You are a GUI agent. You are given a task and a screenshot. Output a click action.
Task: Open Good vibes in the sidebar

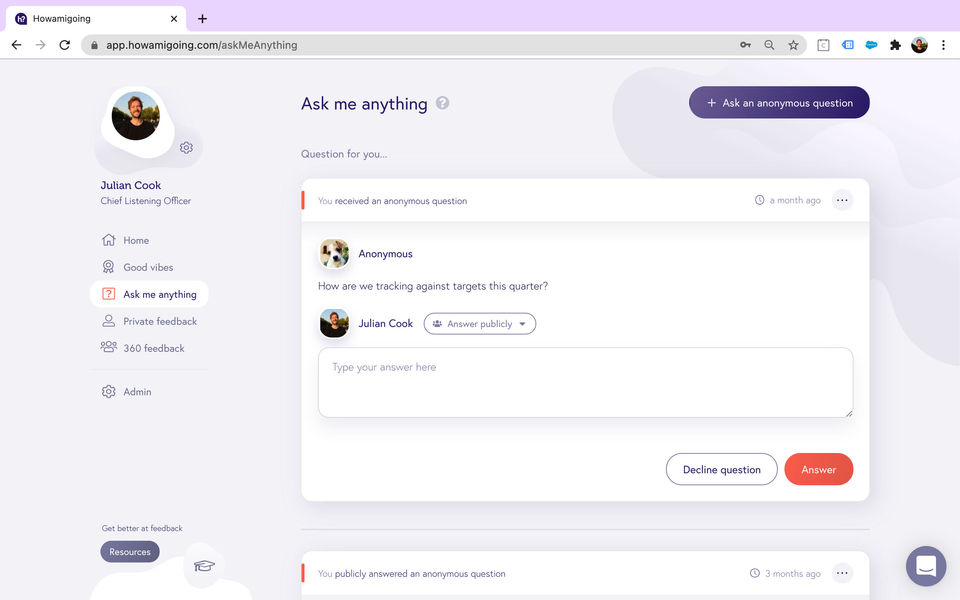coord(149,267)
